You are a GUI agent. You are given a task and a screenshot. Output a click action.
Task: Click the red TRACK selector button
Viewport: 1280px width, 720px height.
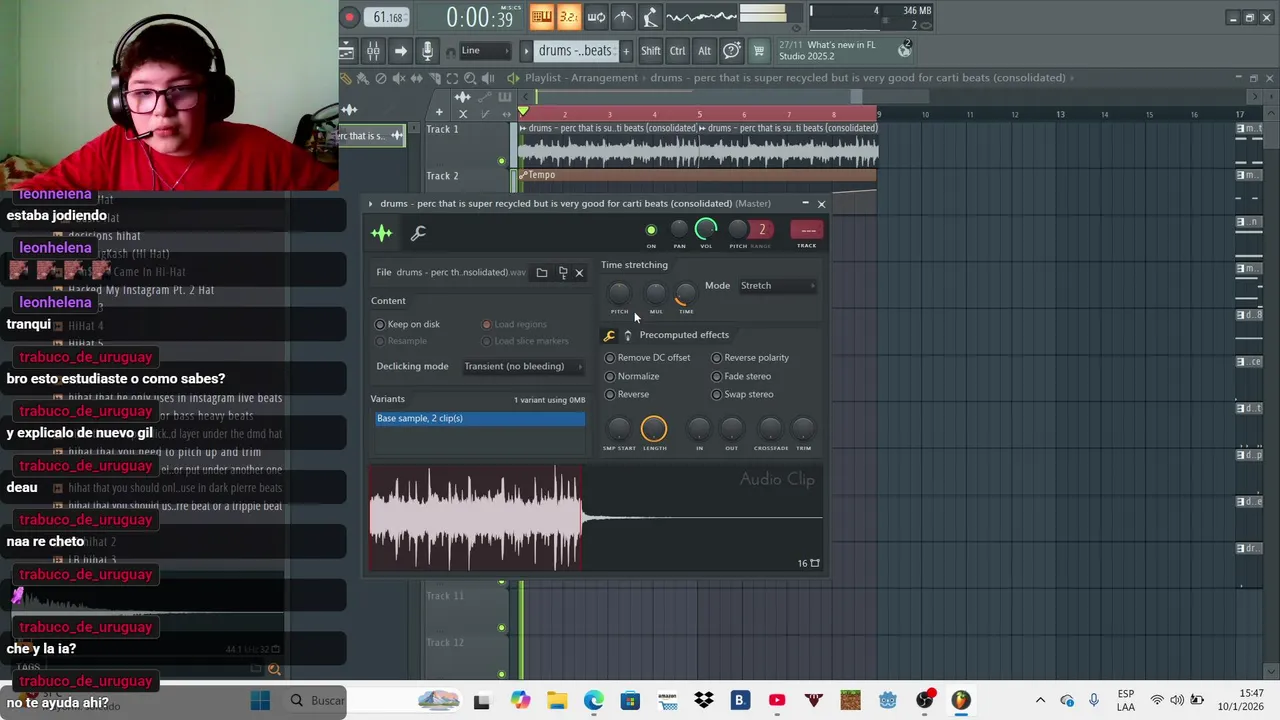tap(806, 231)
